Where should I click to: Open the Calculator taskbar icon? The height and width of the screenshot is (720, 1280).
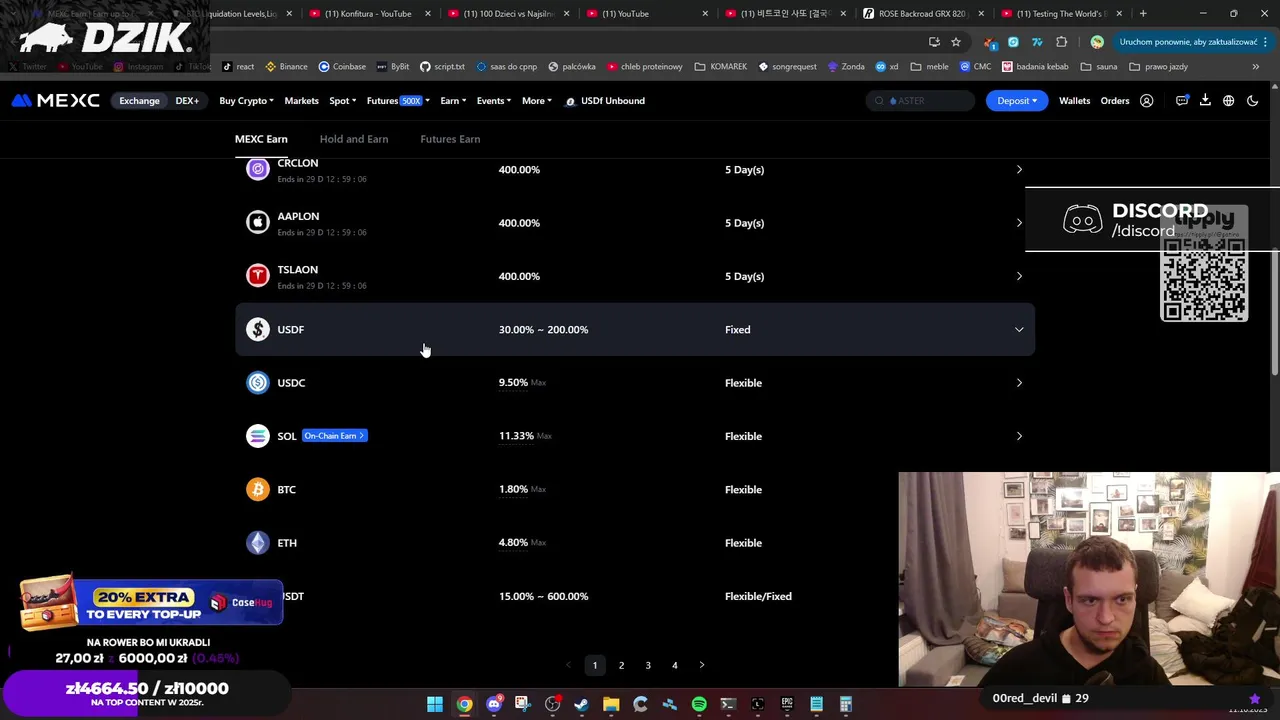846,704
